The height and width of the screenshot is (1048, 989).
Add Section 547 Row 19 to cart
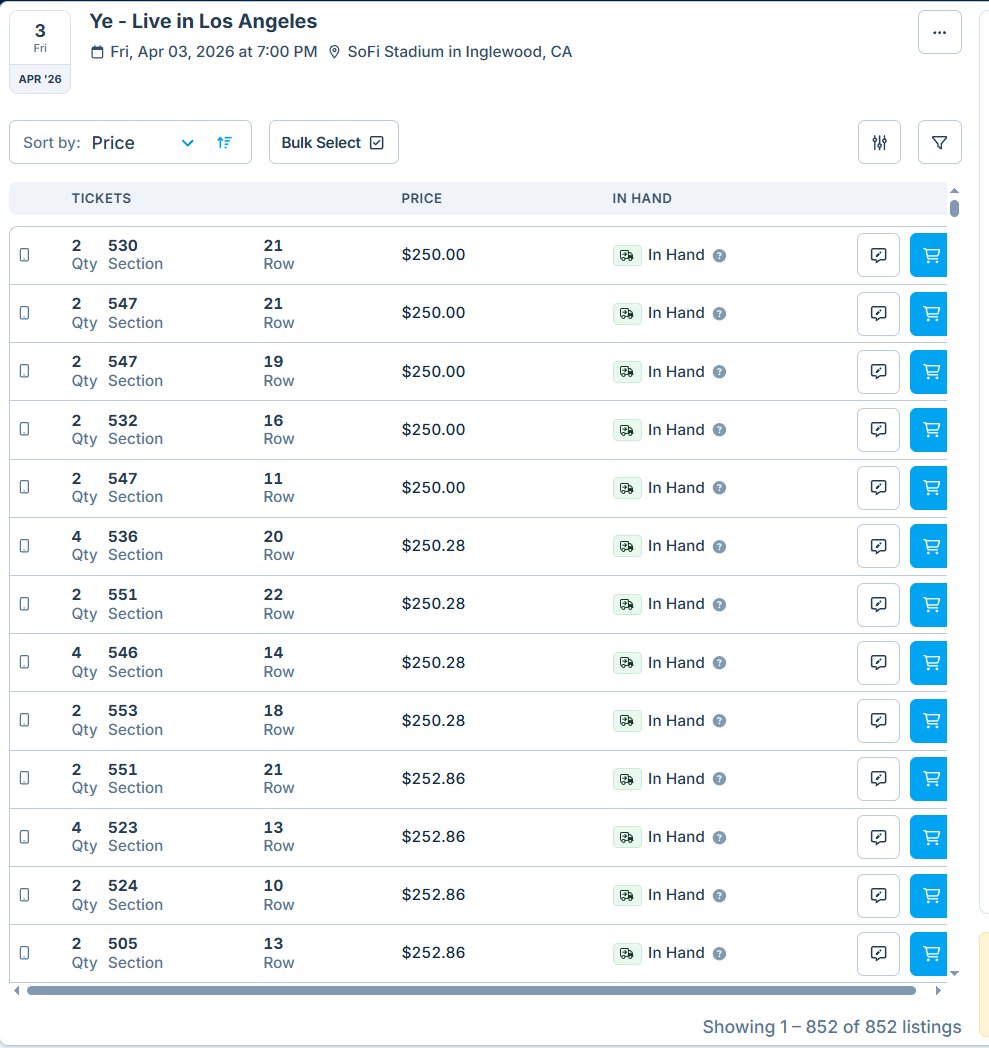pos(928,372)
